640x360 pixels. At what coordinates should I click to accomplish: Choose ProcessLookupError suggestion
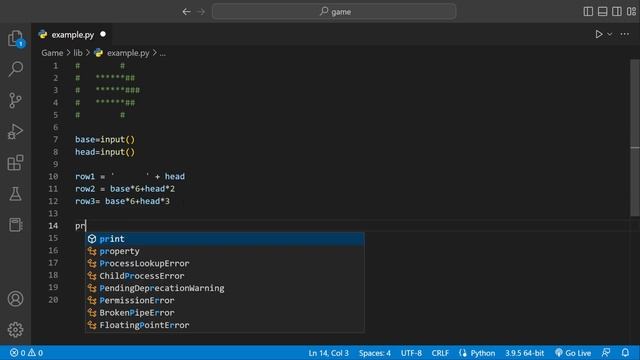[224, 263]
